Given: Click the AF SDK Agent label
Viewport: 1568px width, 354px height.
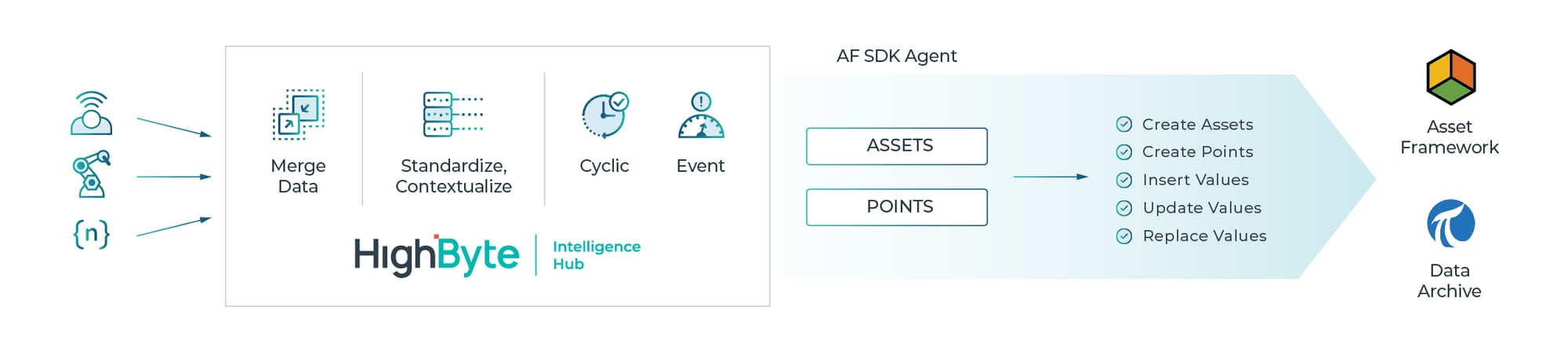Looking at the screenshot, I should point(896,56).
